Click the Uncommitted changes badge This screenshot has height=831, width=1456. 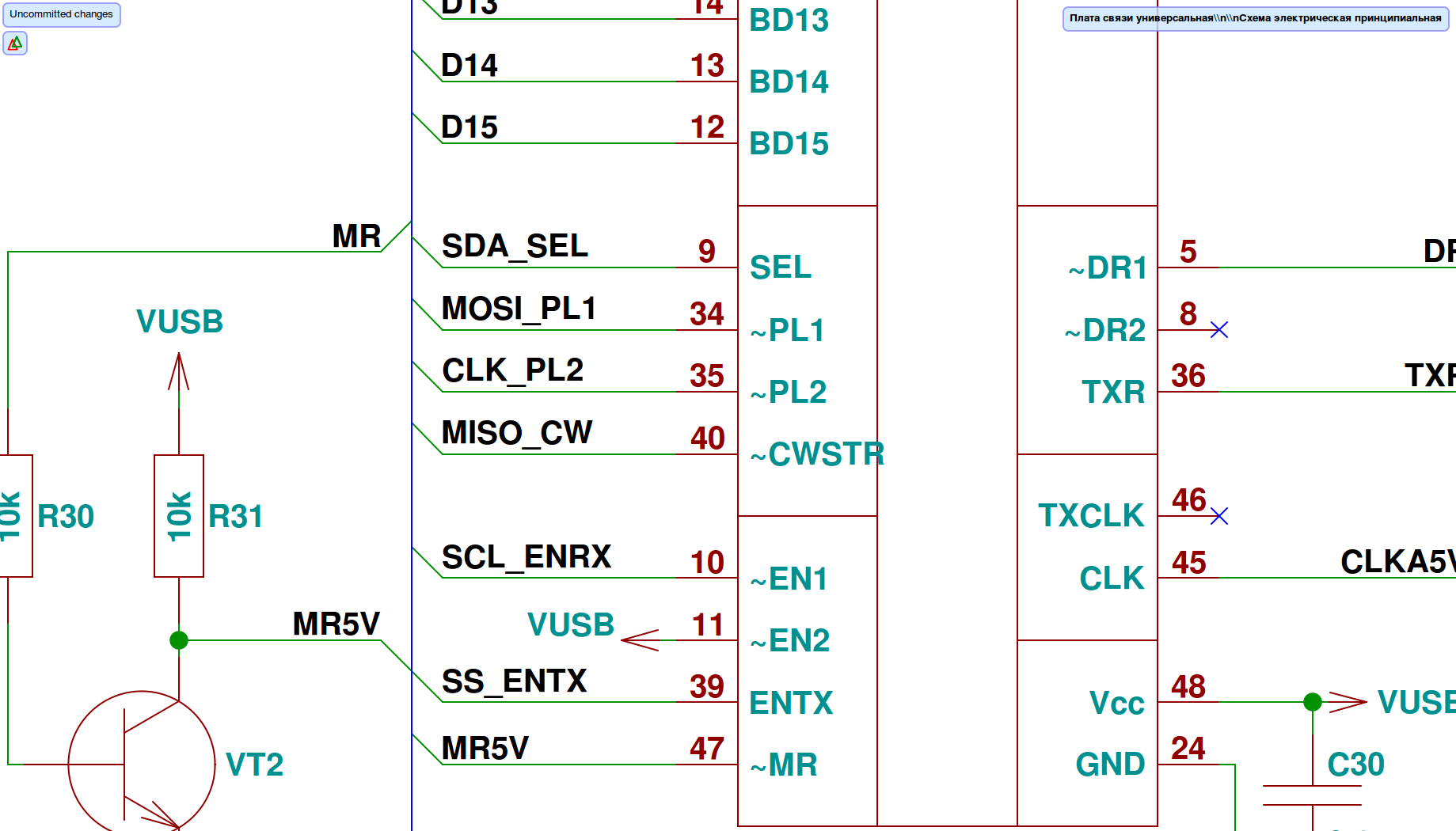click(x=61, y=14)
